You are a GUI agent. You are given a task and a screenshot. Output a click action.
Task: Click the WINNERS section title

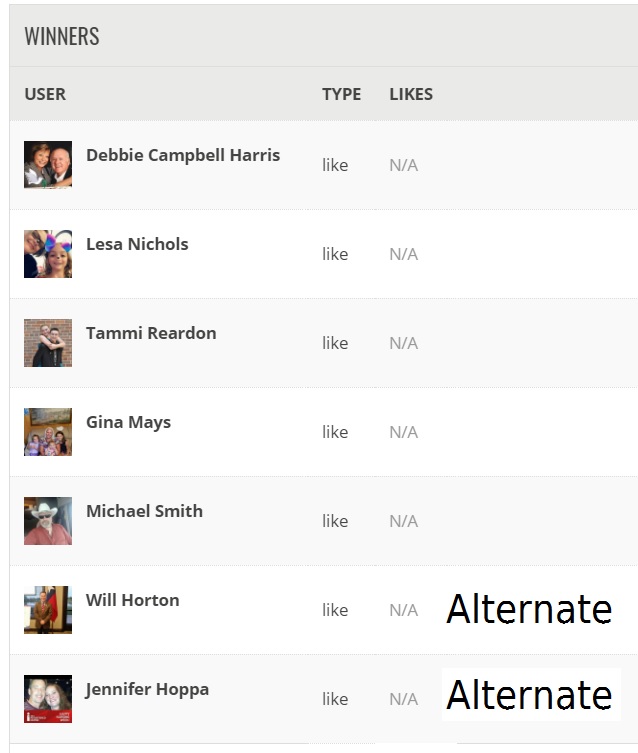pos(62,36)
